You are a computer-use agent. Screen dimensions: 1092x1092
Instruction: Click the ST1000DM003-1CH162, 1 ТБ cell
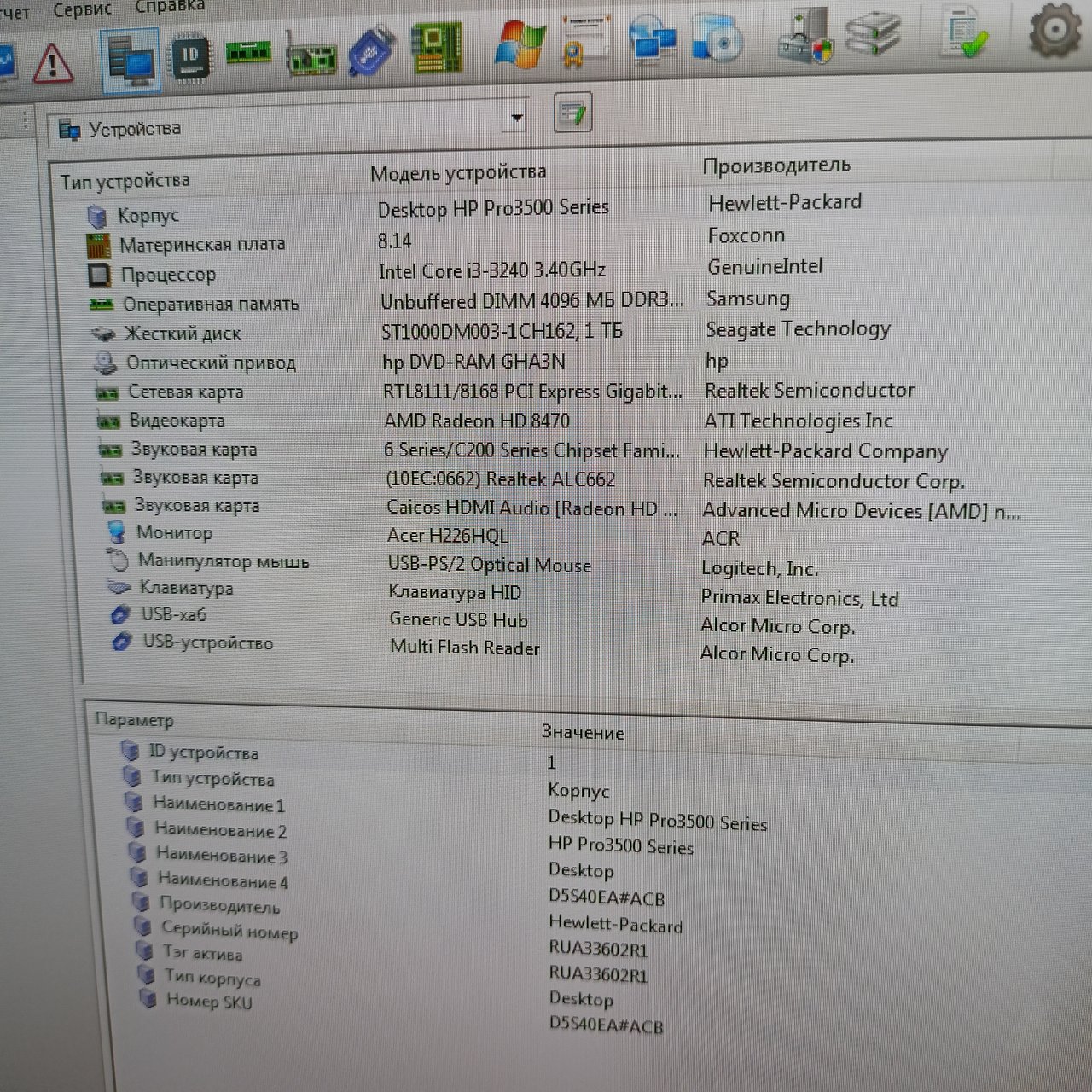[502, 331]
